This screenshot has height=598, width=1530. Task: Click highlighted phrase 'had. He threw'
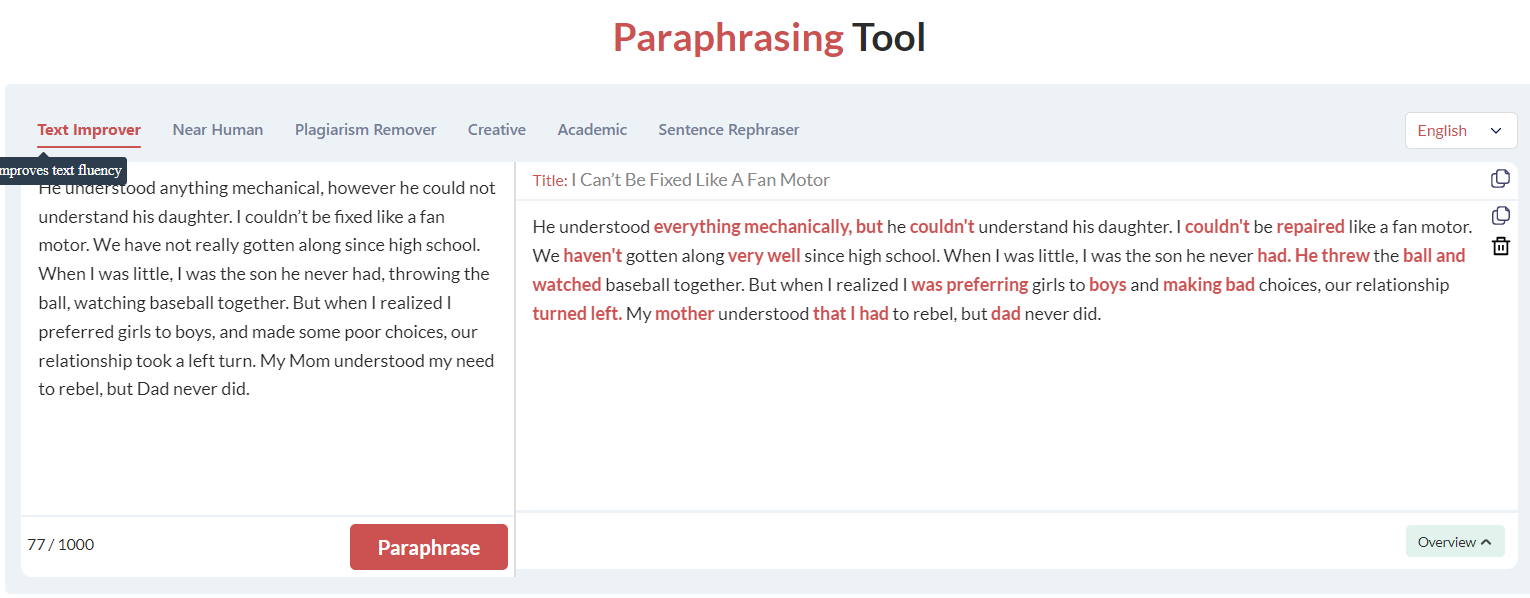point(1313,256)
